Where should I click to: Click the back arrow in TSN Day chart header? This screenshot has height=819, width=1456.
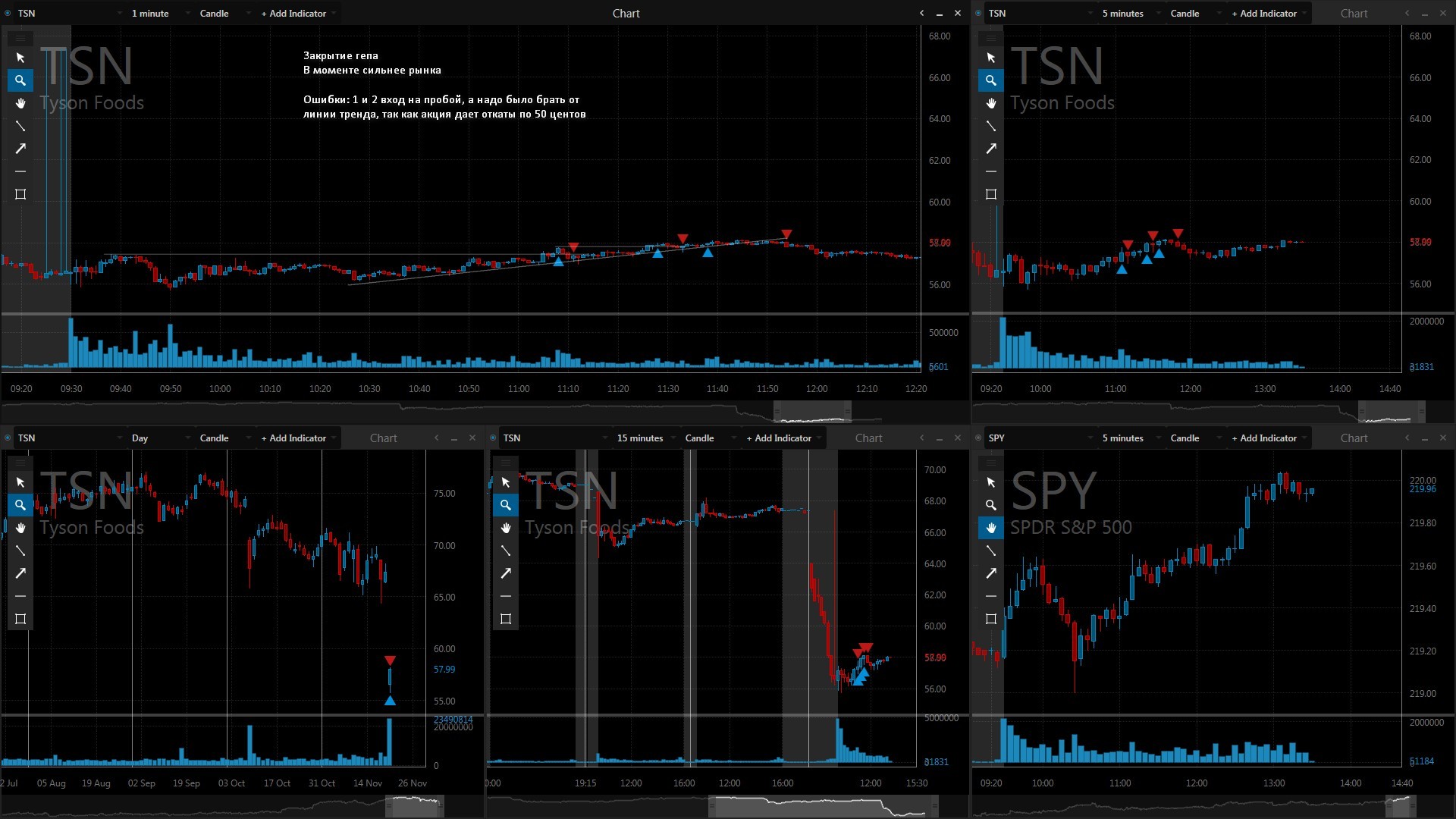click(437, 438)
